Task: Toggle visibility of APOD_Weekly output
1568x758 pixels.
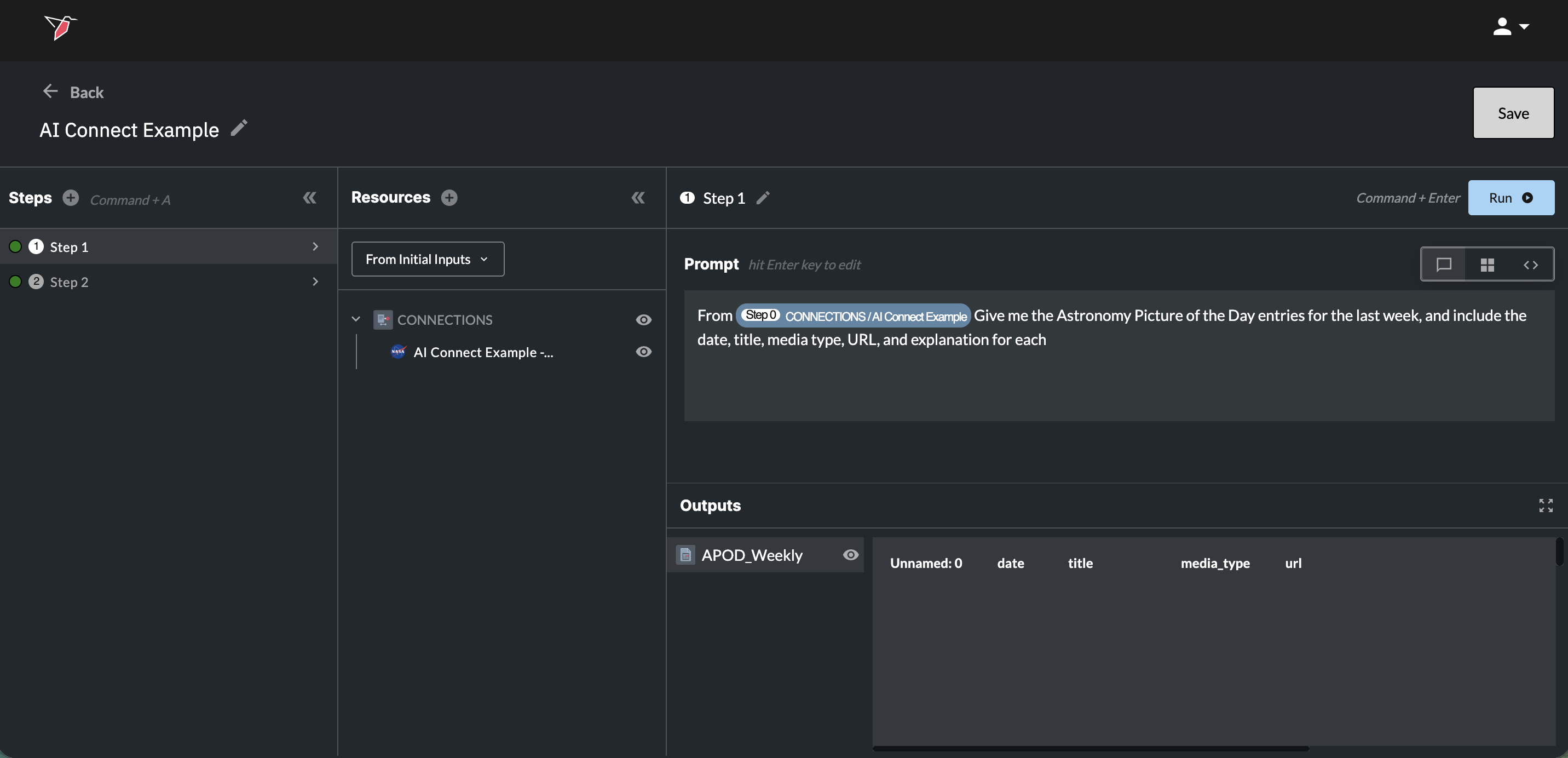Action: (x=850, y=555)
